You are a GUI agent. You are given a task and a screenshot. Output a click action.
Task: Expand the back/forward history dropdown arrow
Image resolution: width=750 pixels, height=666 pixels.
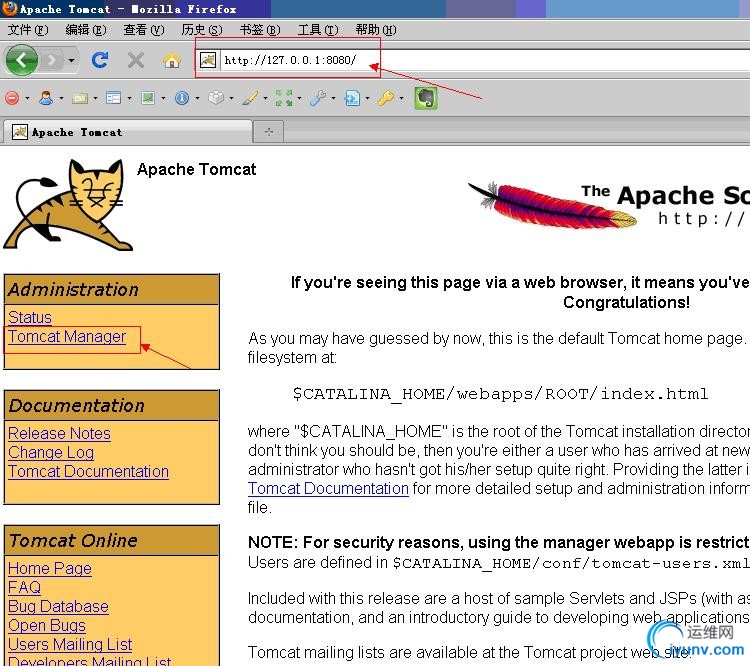coord(71,60)
